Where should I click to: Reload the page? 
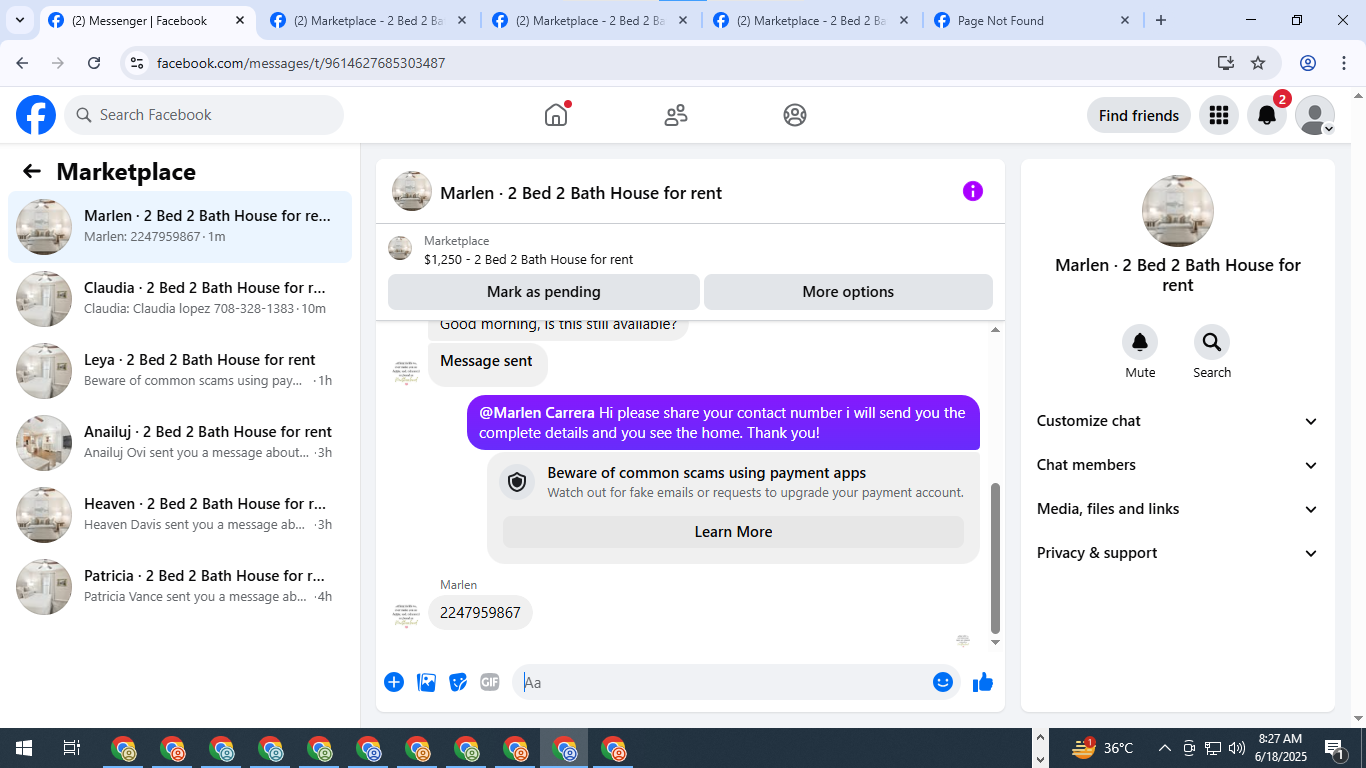[x=94, y=63]
